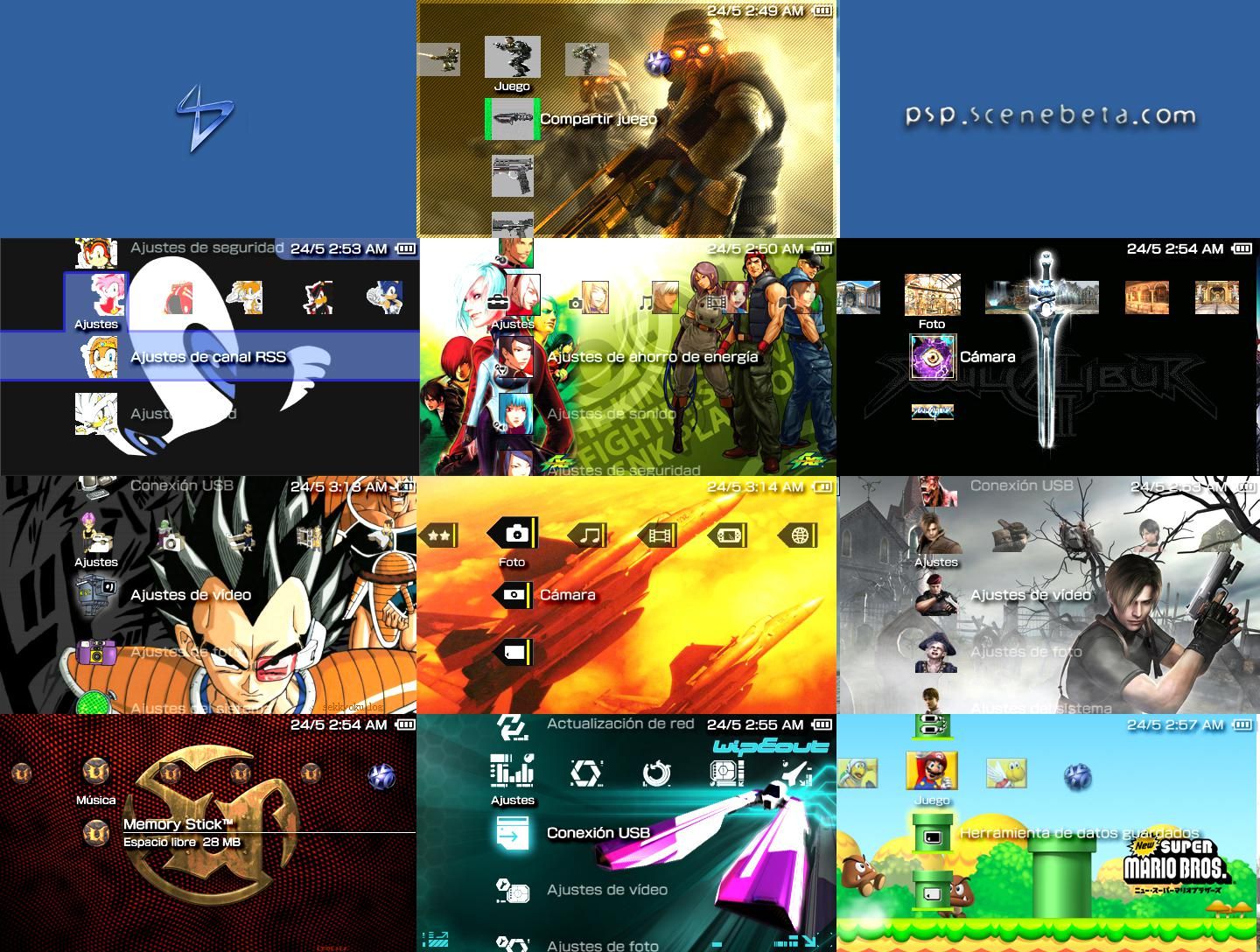Open Cámara in the Soulcalibur theme
1260x952 pixels.
987,357
